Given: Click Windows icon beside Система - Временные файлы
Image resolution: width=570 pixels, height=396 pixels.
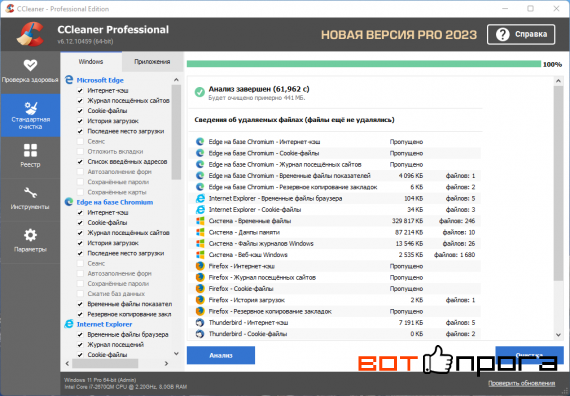Looking at the screenshot, I should click(200, 221).
